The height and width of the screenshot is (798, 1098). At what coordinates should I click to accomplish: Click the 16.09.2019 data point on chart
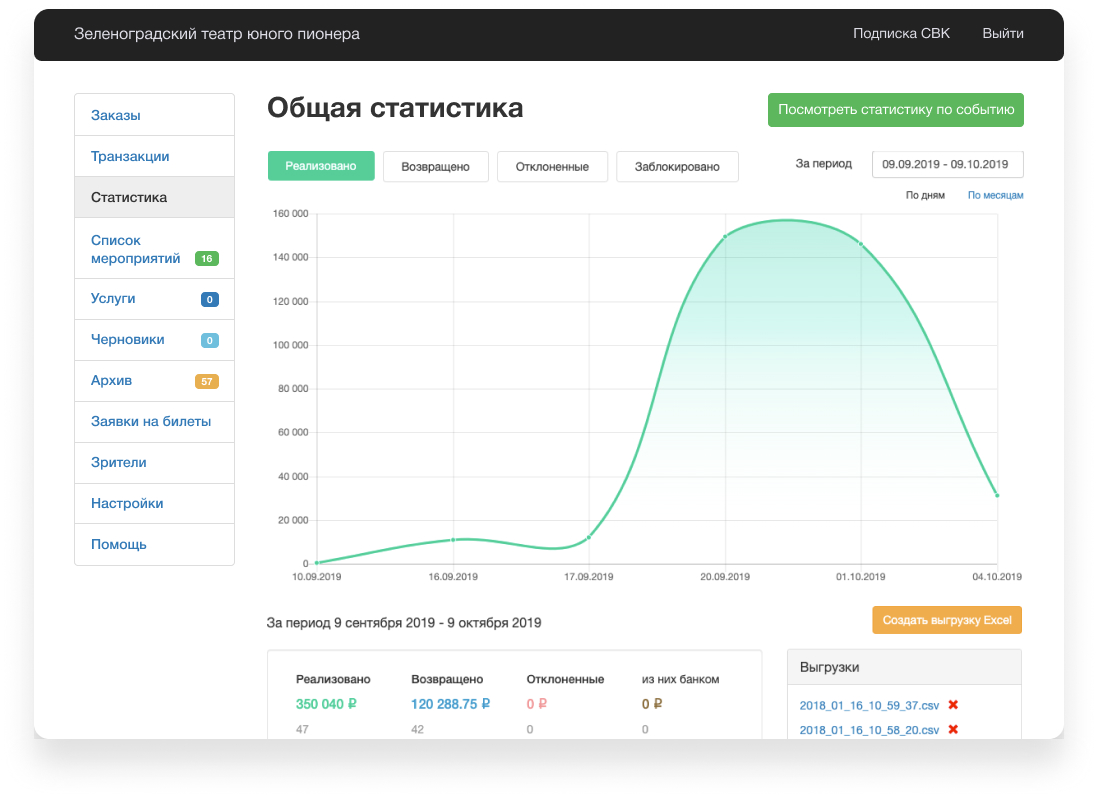453,540
